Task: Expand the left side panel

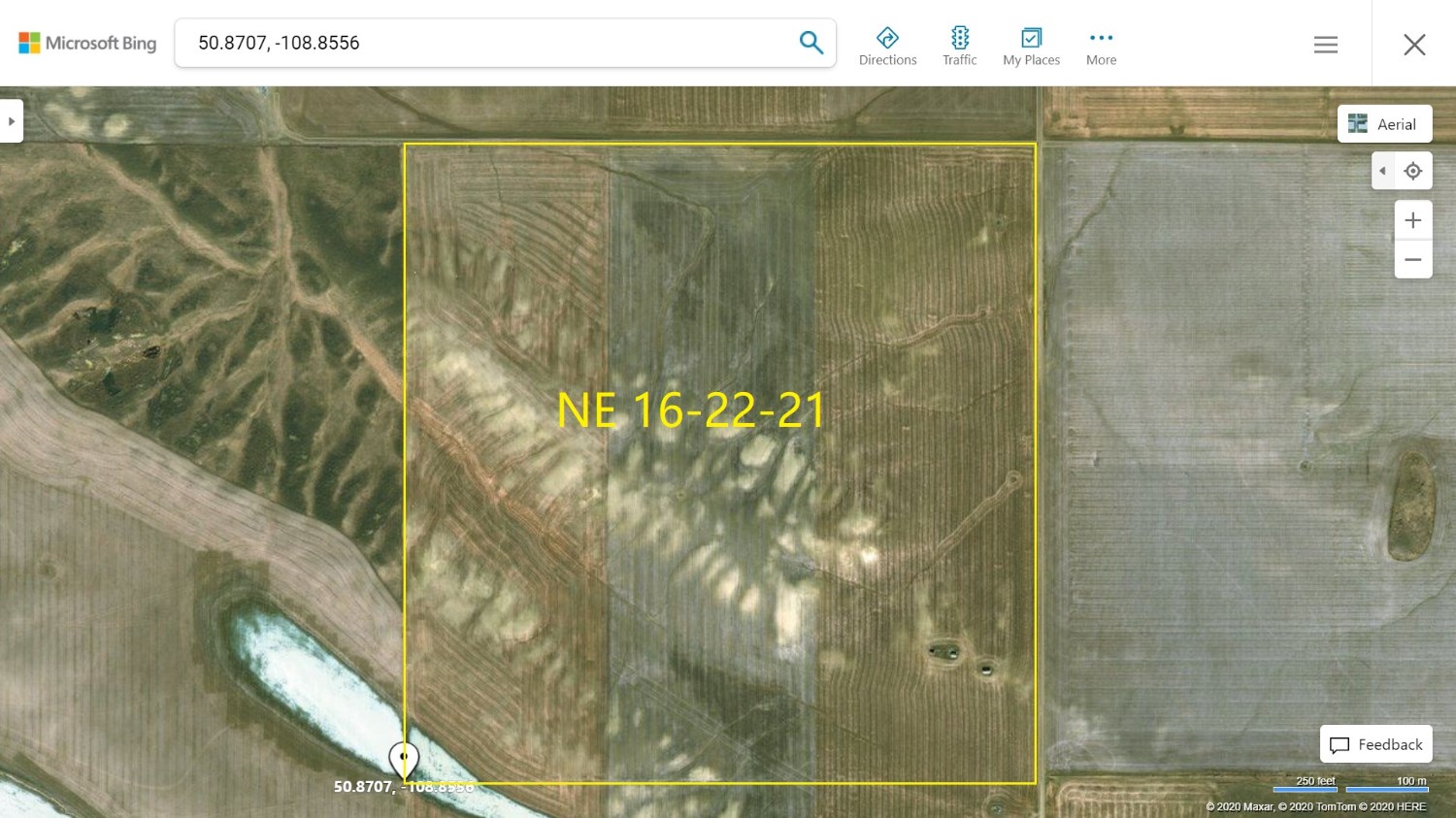Action: pos(12,121)
